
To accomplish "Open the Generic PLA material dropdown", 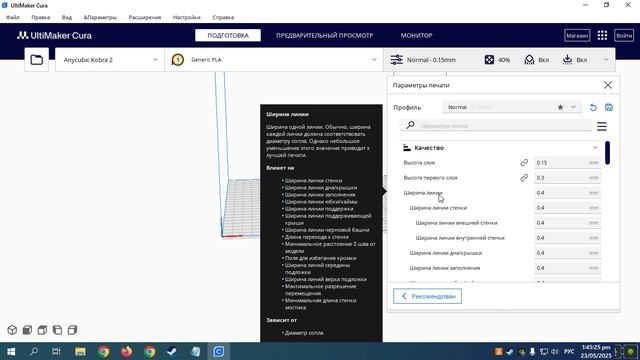I will [x=274, y=60].
